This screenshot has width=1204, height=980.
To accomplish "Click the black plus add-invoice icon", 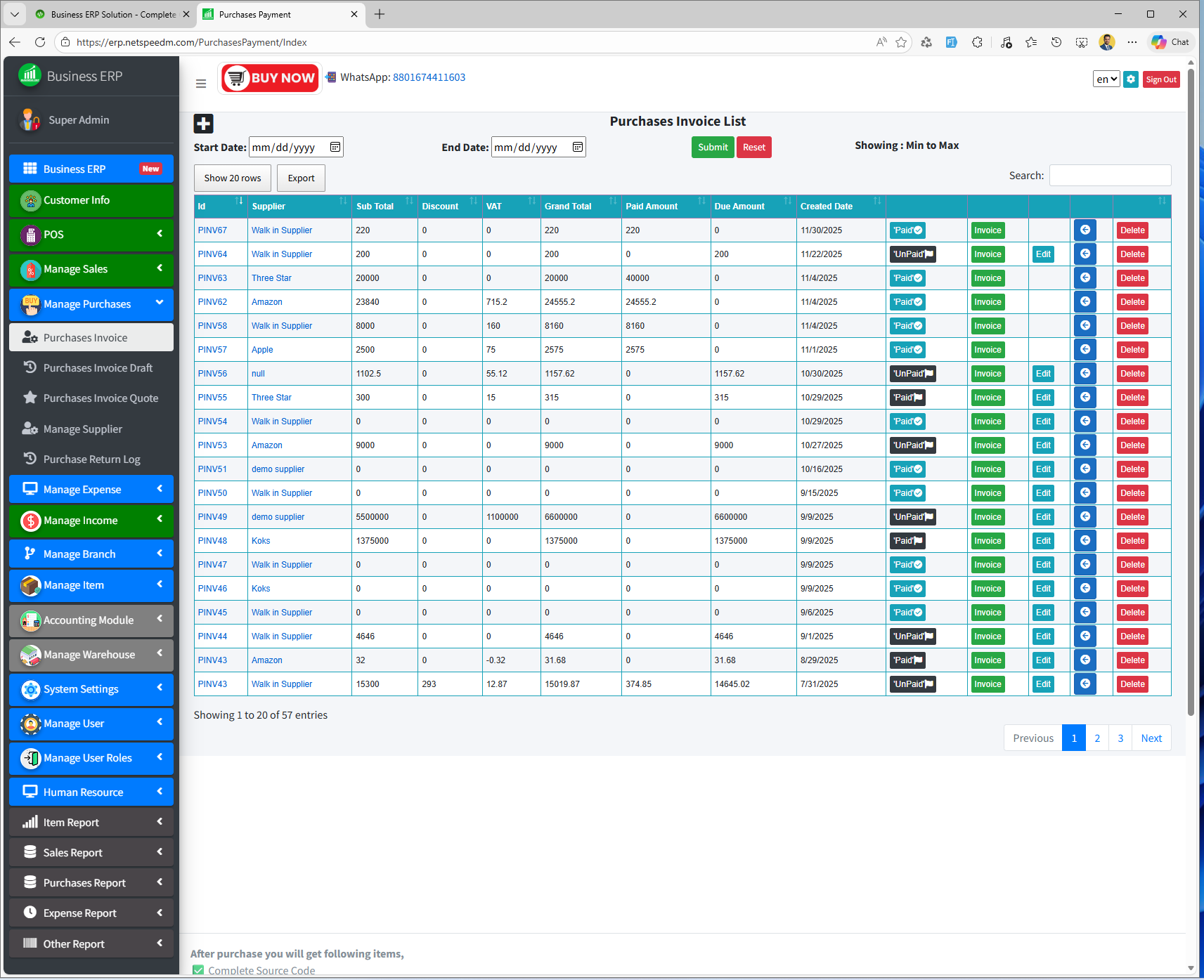I will tap(203, 124).
